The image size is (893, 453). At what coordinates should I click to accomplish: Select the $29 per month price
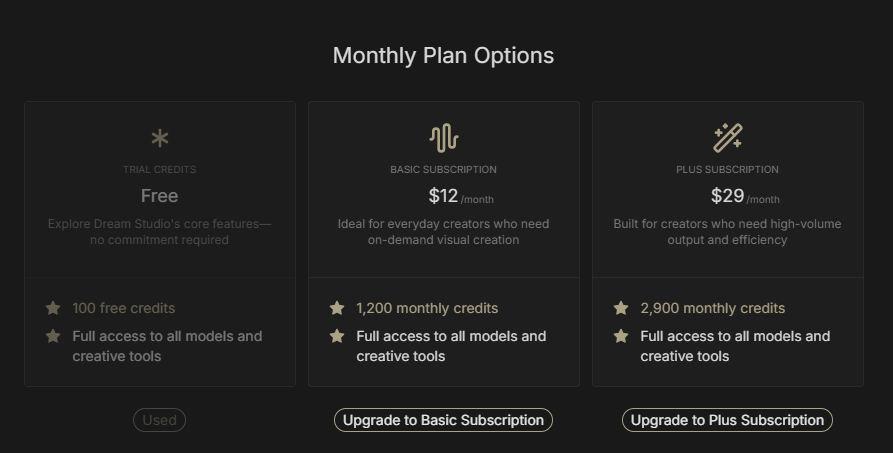727,196
